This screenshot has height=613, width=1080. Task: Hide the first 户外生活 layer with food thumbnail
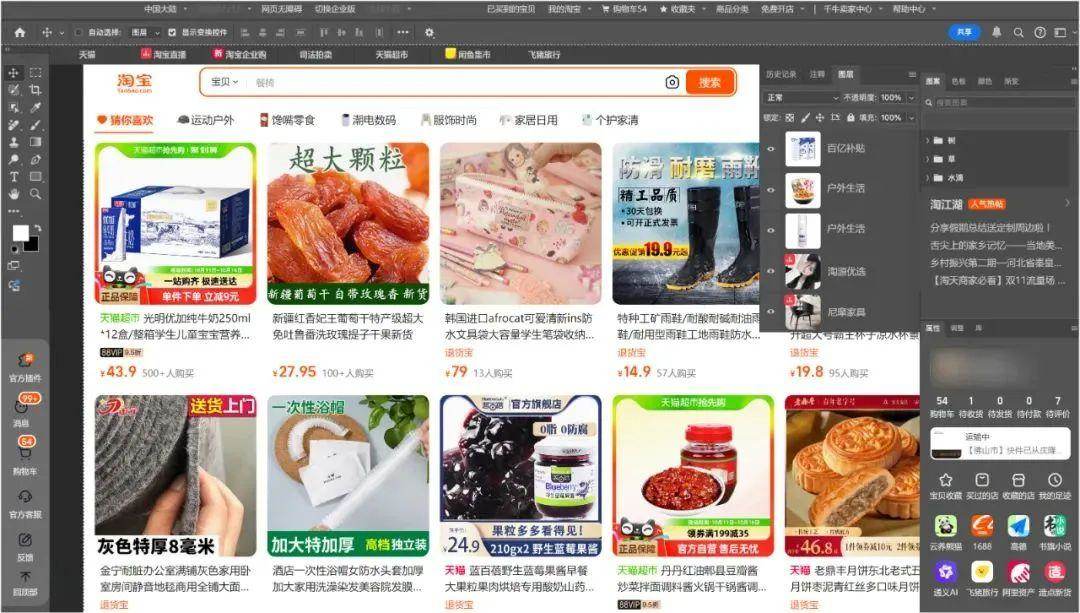tap(771, 189)
